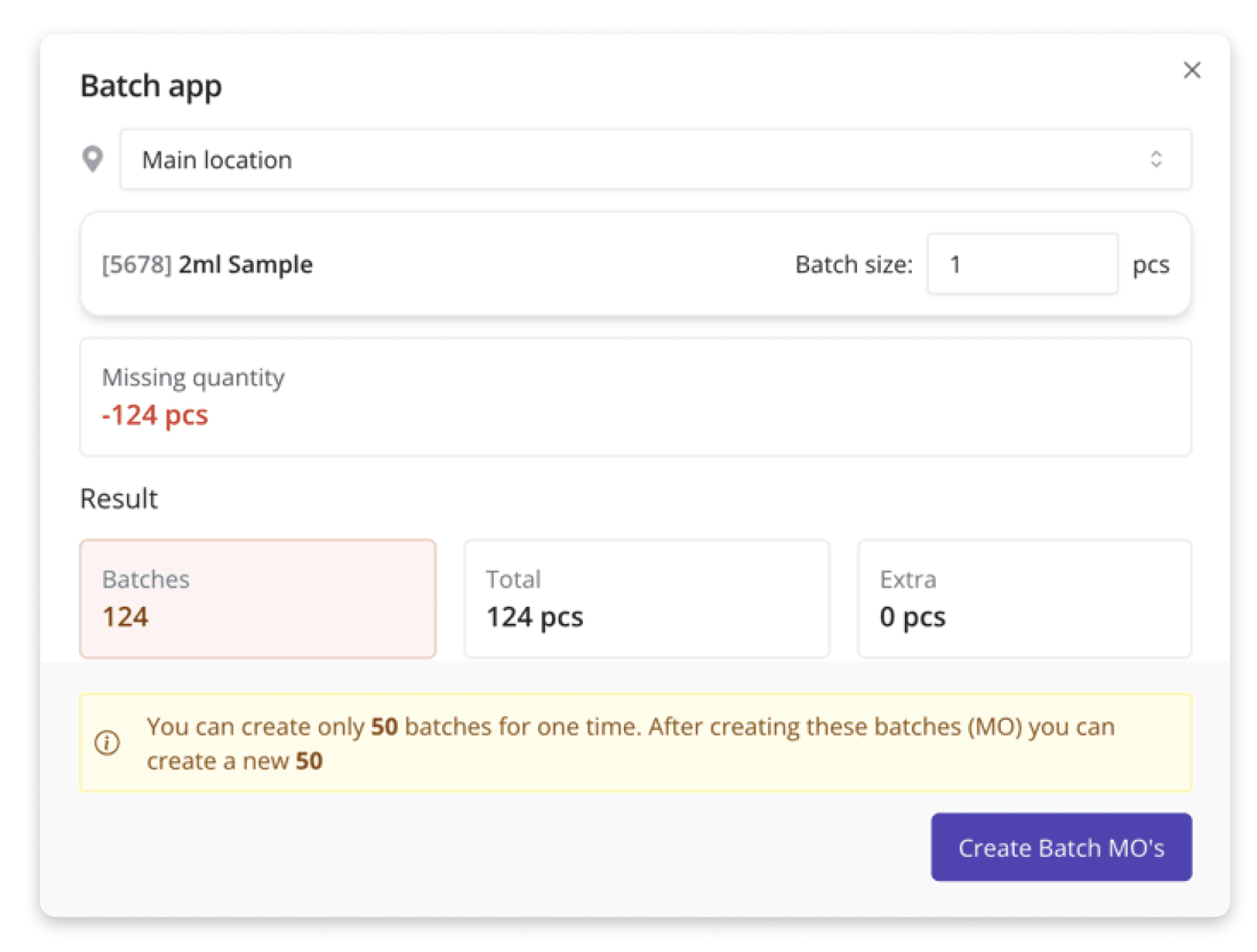Click the Create Batch MO's button

(x=1061, y=848)
